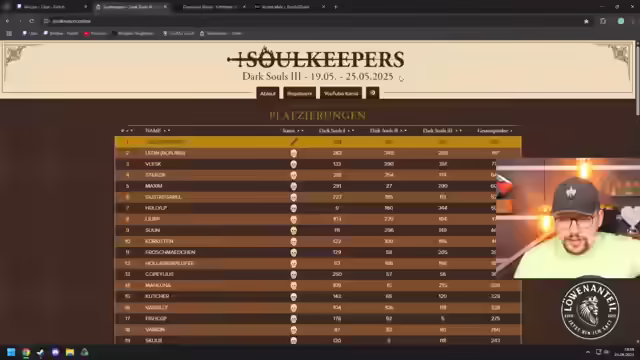Go back with the browser back arrow
The width and height of the screenshot is (640, 360).
(7, 21)
